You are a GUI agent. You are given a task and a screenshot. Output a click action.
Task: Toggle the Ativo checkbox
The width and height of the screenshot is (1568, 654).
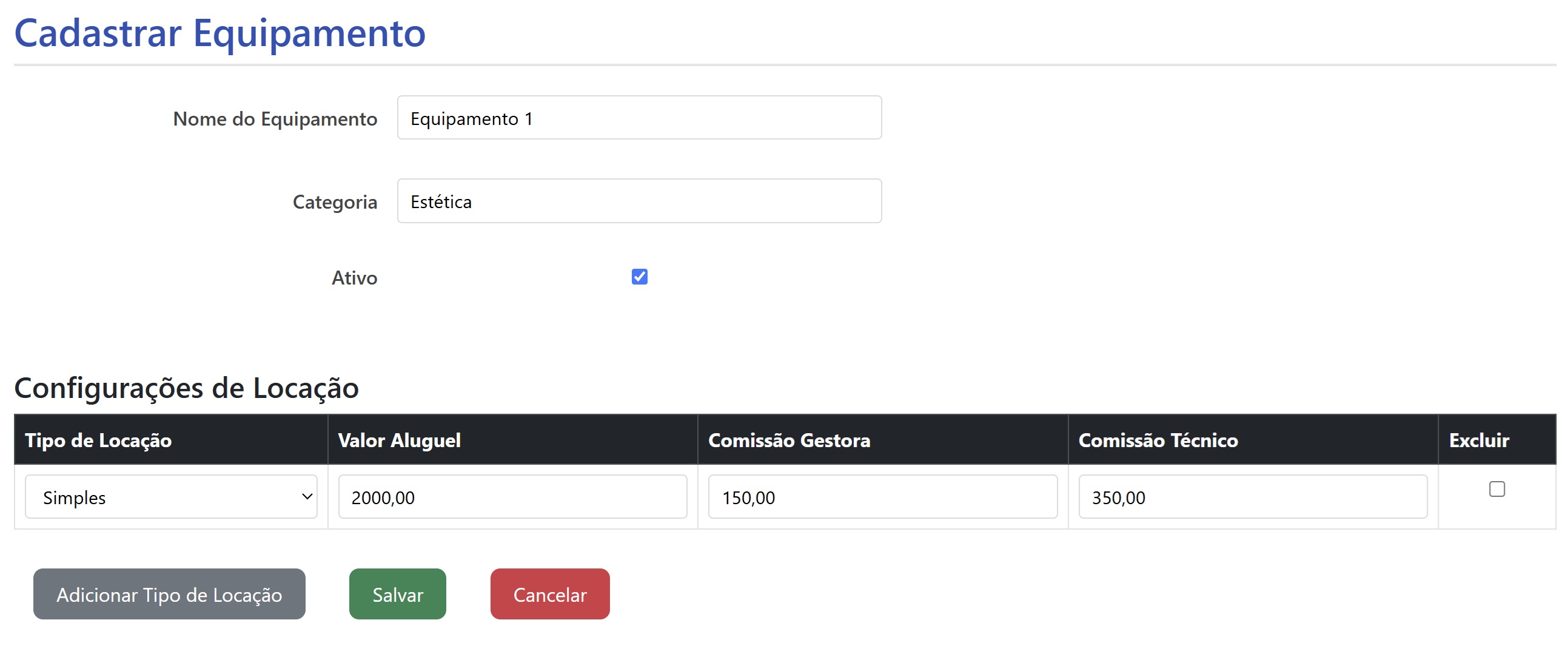point(639,277)
